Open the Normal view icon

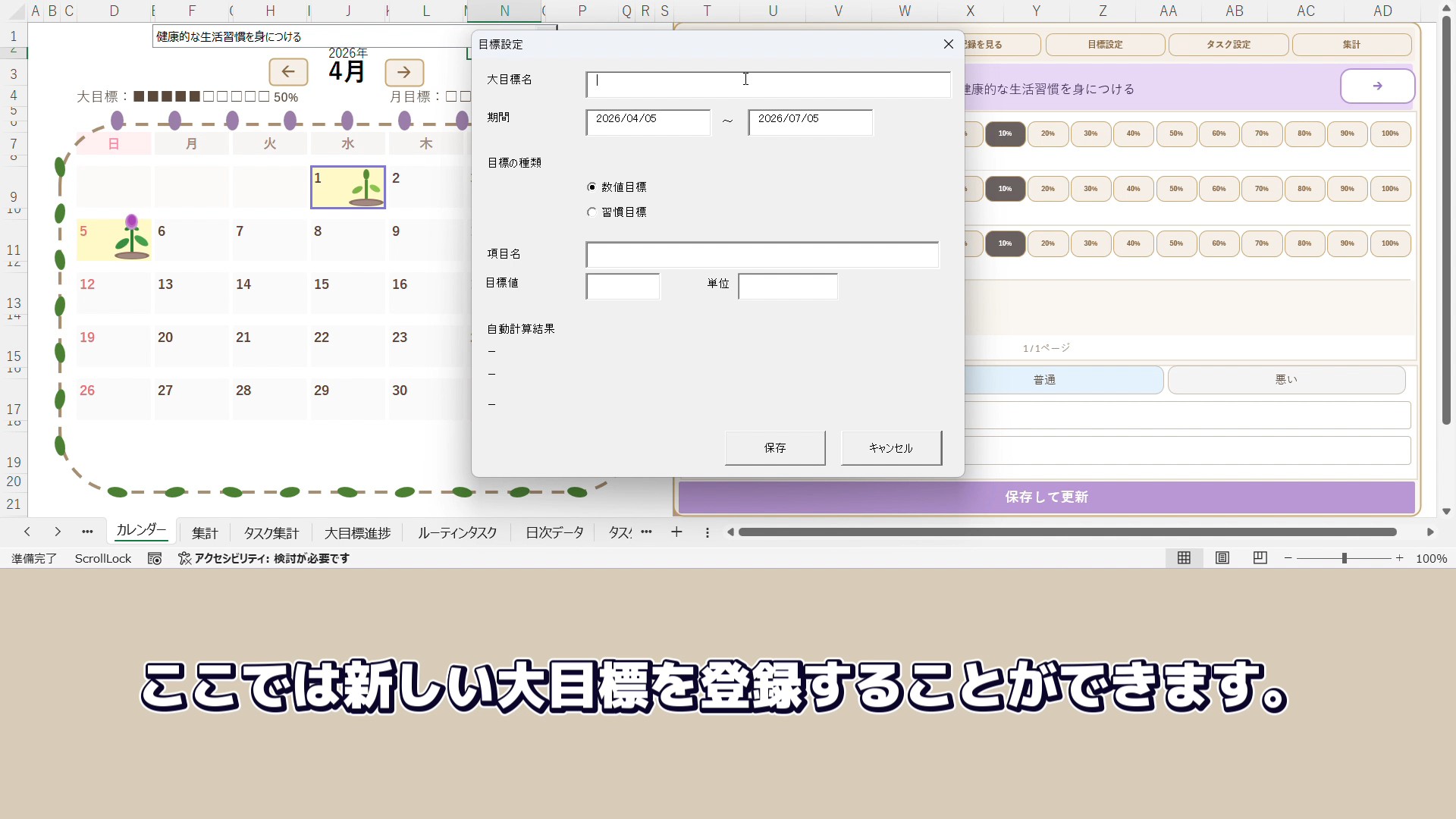click(1184, 558)
